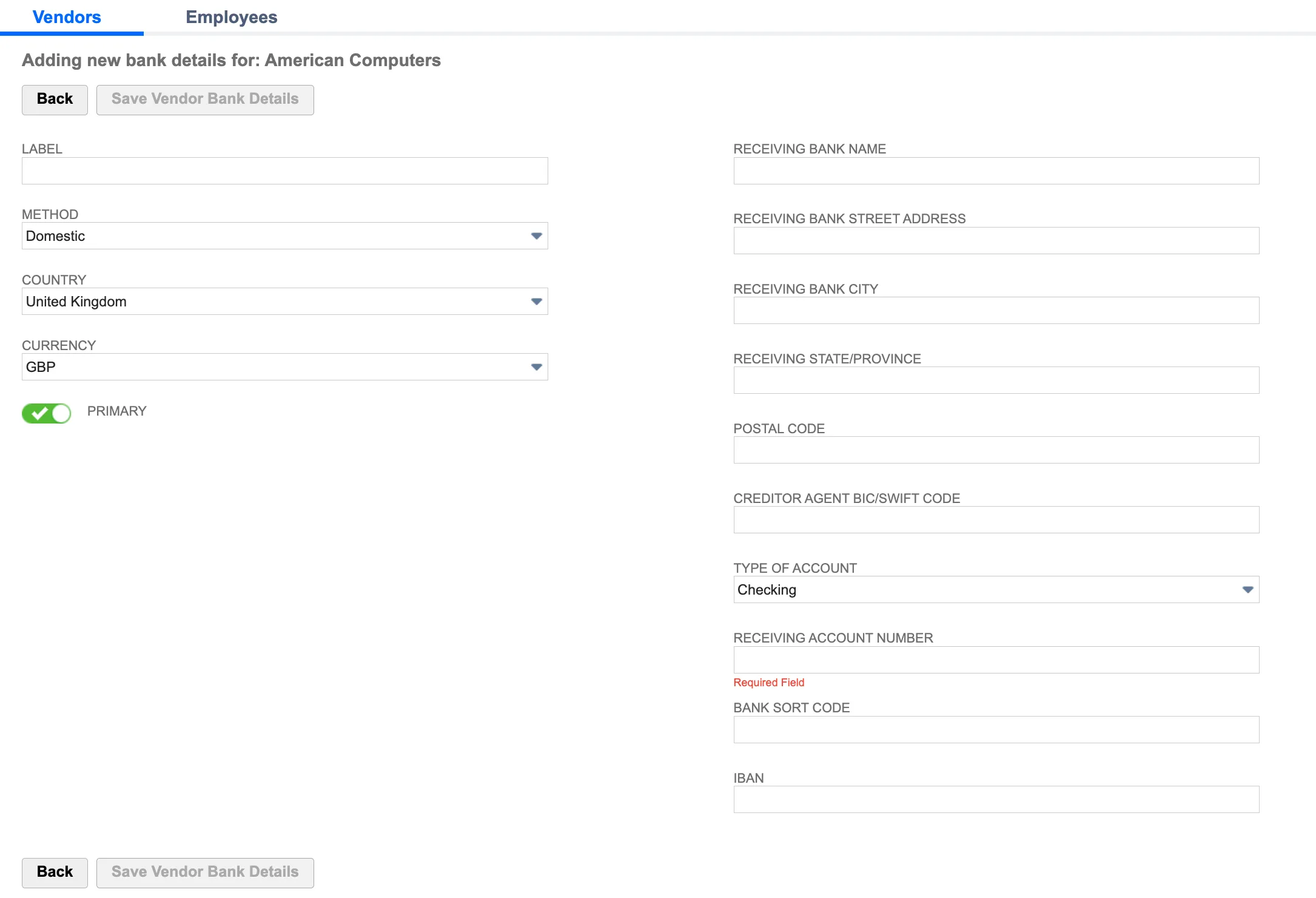1316x898 pixels.
Task: Expand the COUNTRY dropdown arrow
Action: 536,302
